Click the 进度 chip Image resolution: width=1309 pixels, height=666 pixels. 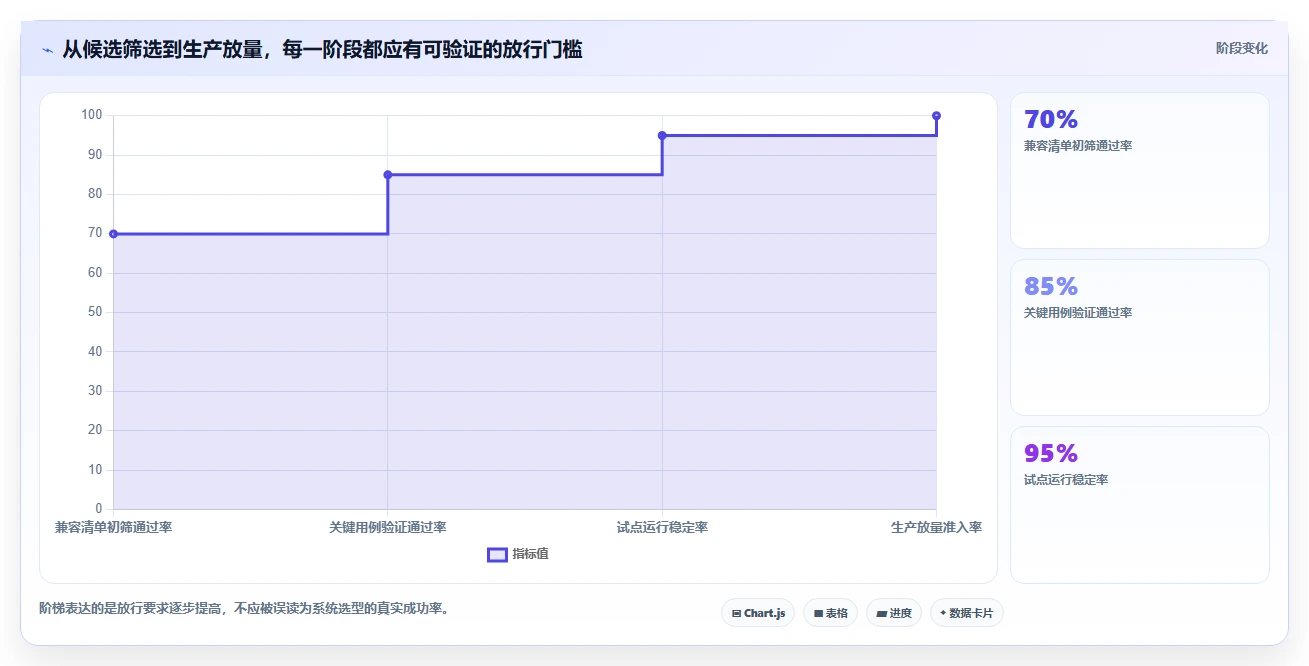click(x=893, y=613)
